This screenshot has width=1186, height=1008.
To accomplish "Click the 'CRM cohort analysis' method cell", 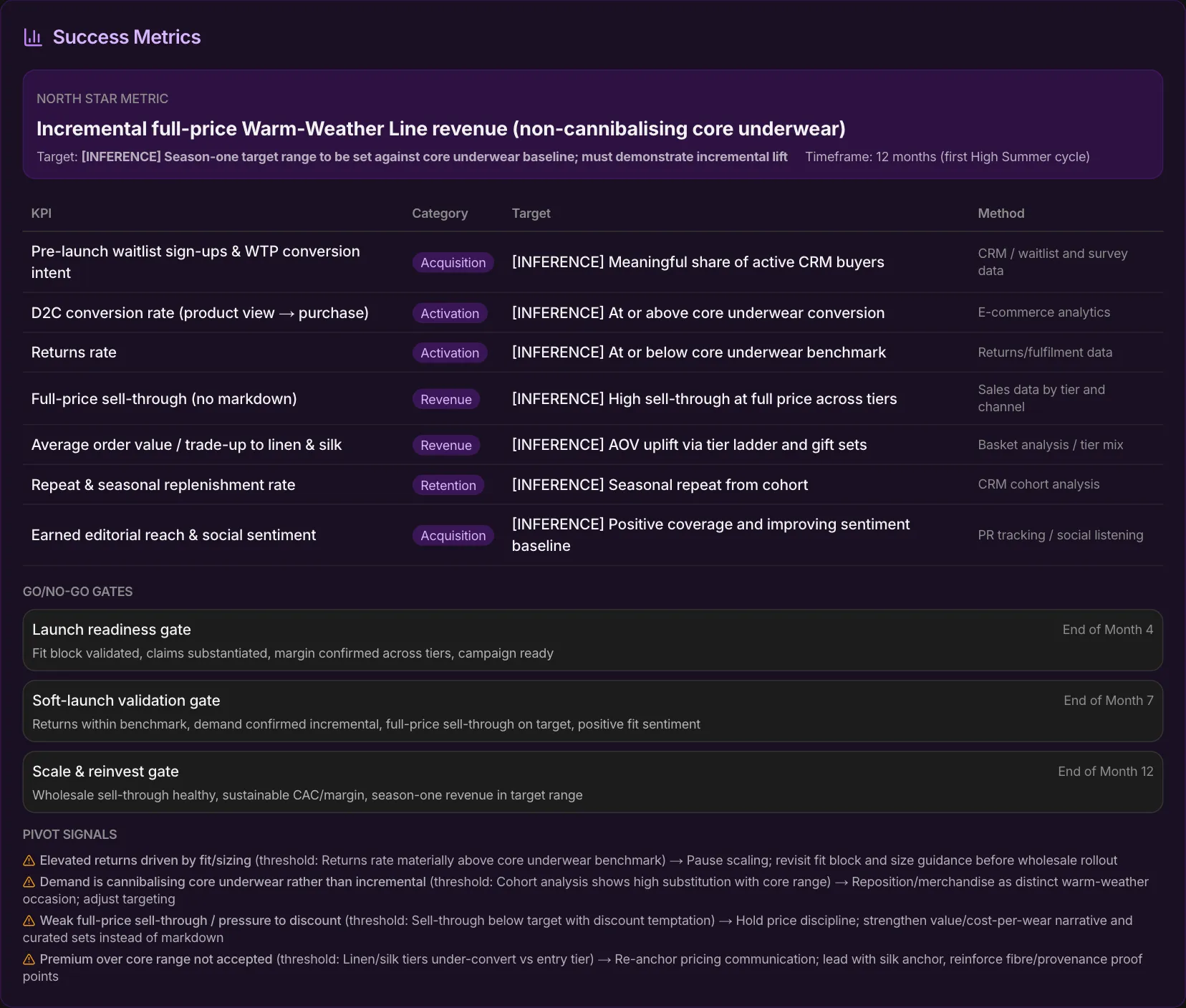I will coord(1038,484).
